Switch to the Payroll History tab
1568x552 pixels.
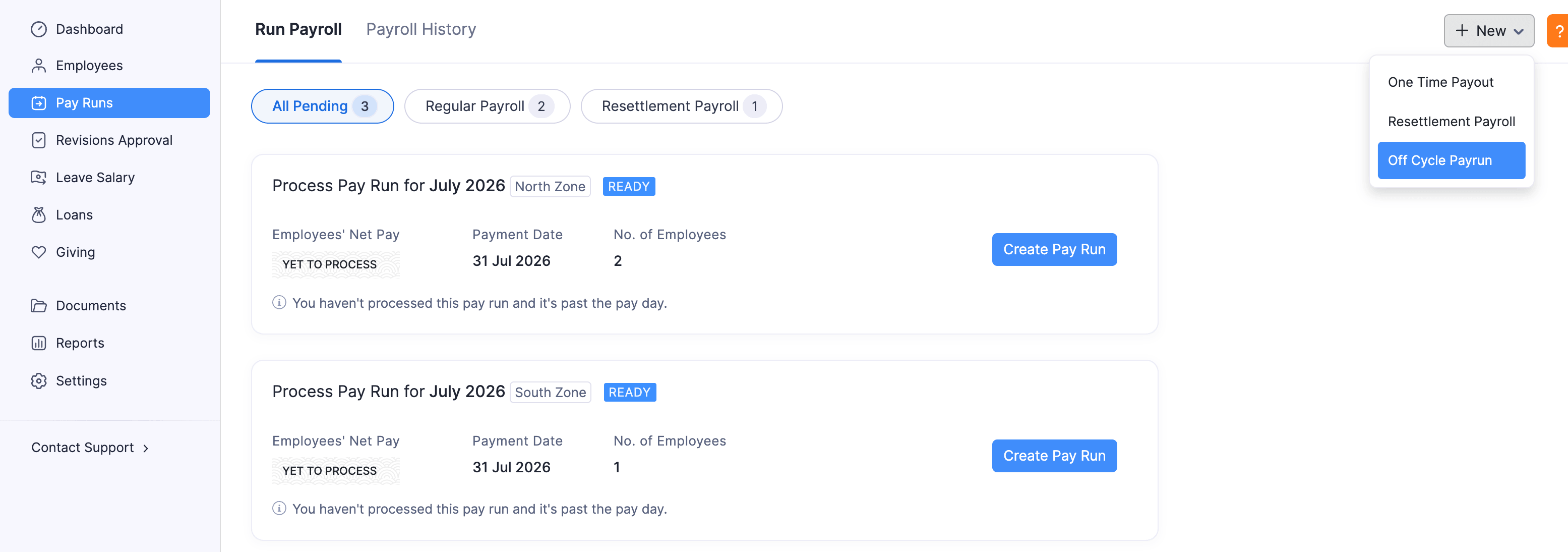[x=420, y=29]
